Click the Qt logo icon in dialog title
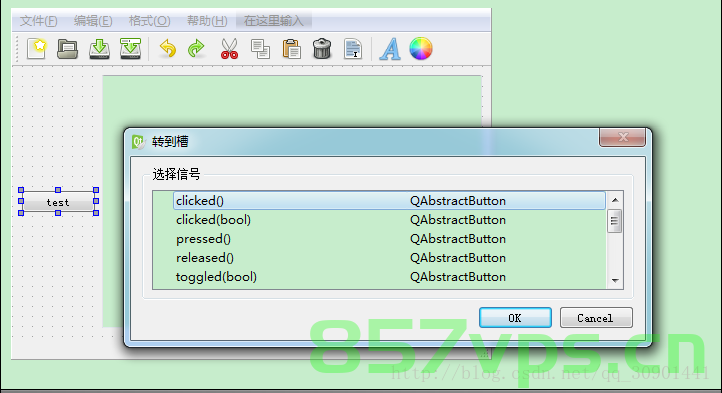The height and width of the screenshot is (393, 722). [x=139, y=142]
